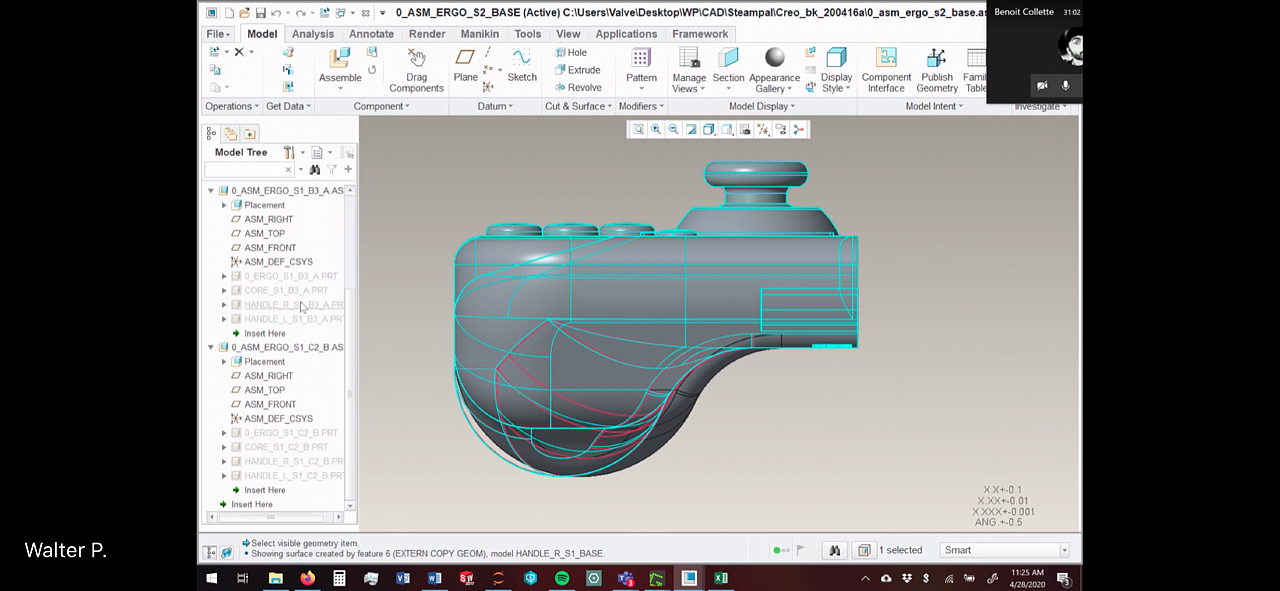Open Spotify from the Windows taskbar
Image resolution: width=1280 pixels, height=591 pixels.
[x=562, y=578]
